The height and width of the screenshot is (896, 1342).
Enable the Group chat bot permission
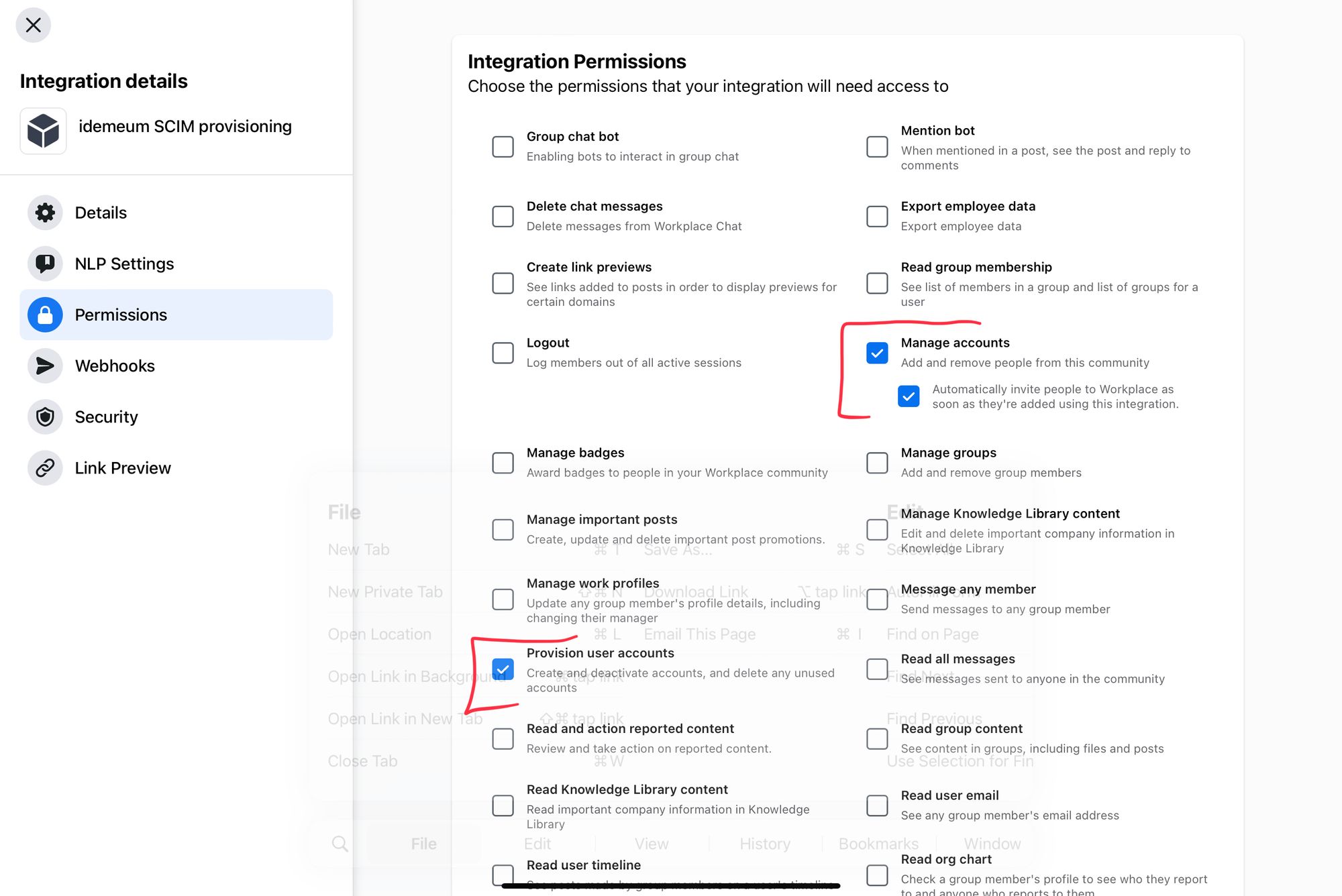tap(503, 146)
